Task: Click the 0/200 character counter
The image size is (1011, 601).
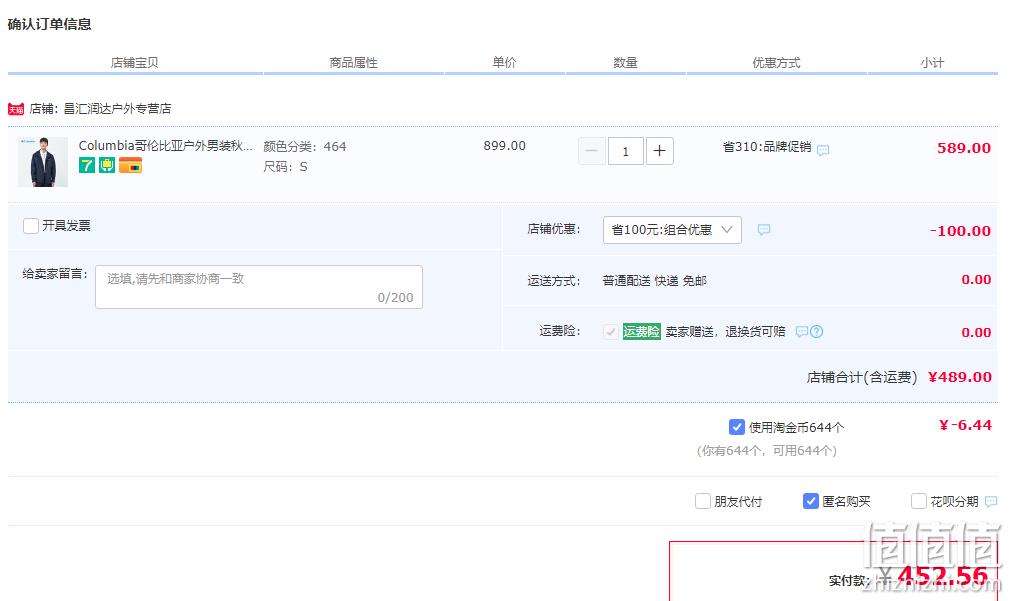Action: [x=395, y=297]
